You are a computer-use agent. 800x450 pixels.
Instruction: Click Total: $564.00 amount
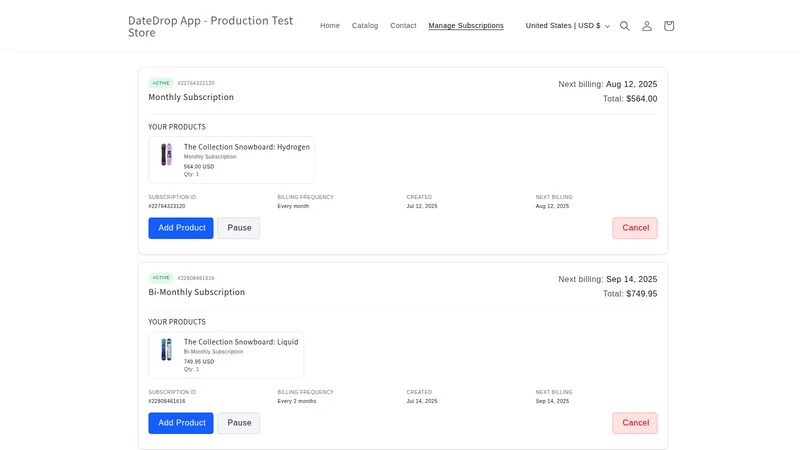(630, 98)
